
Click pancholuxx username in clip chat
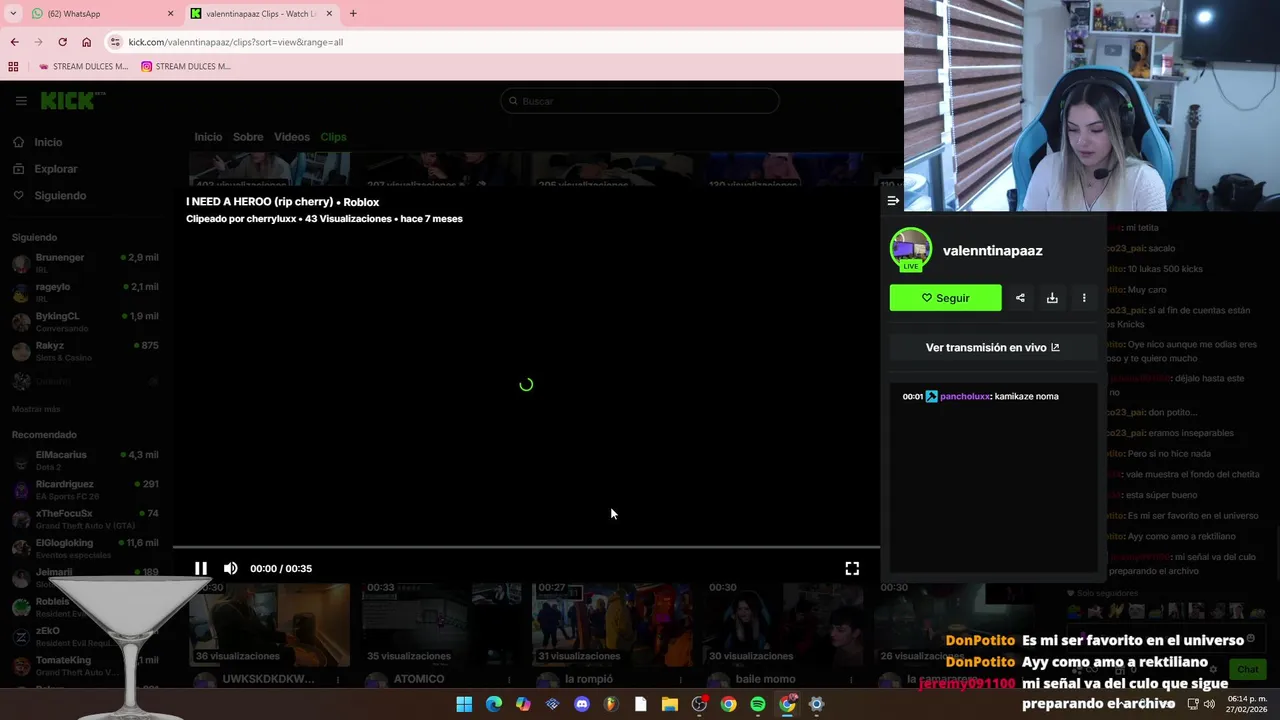(965, 396)
